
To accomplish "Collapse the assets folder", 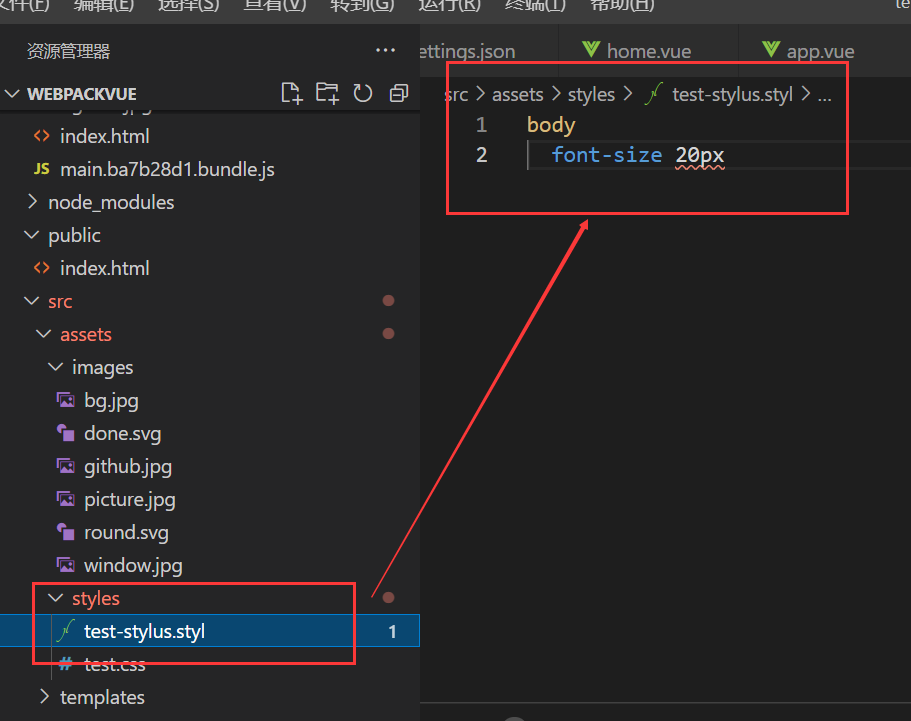I will [x=44, y=334].
